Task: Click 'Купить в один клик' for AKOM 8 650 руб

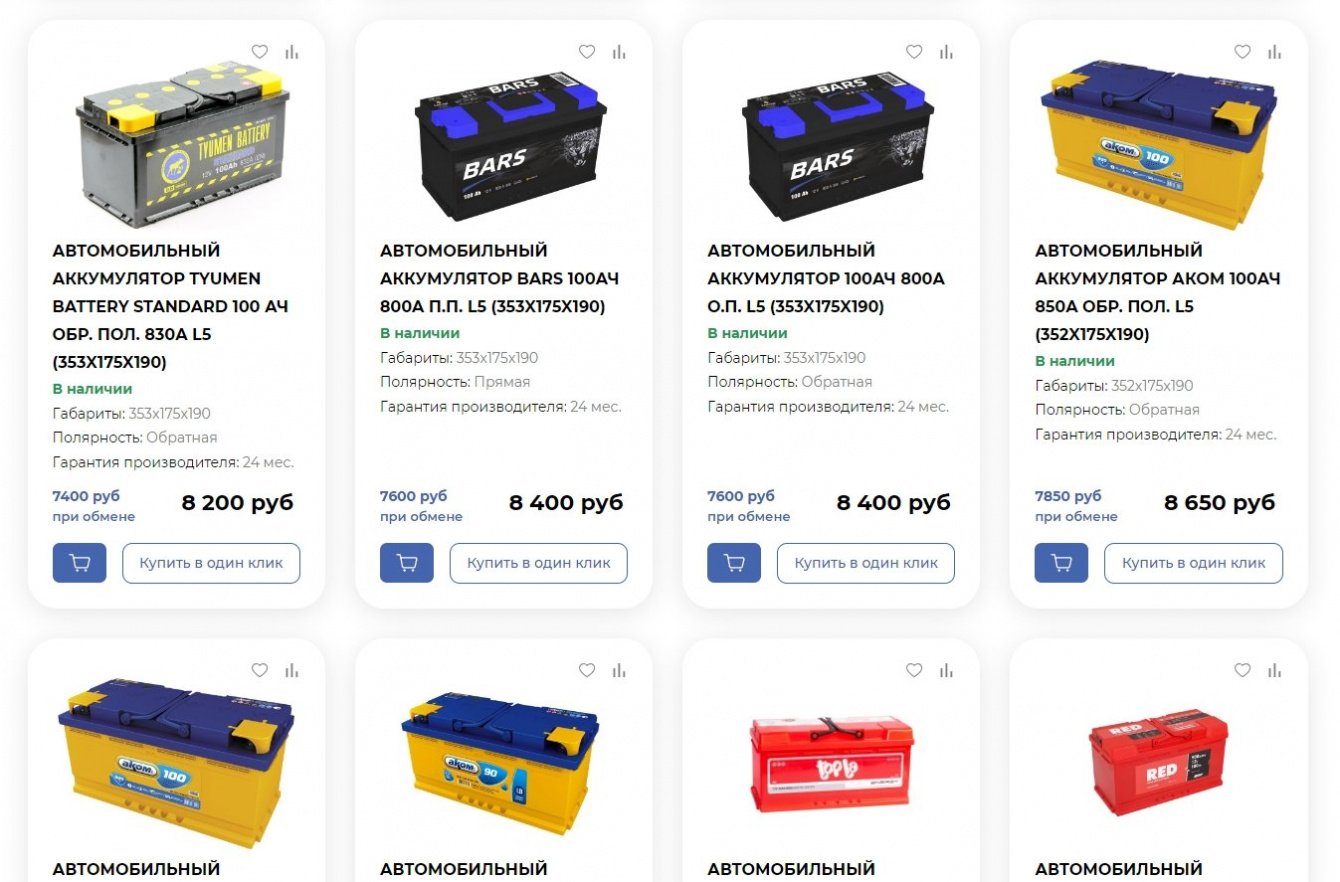Action: (x=1194, y=563)
